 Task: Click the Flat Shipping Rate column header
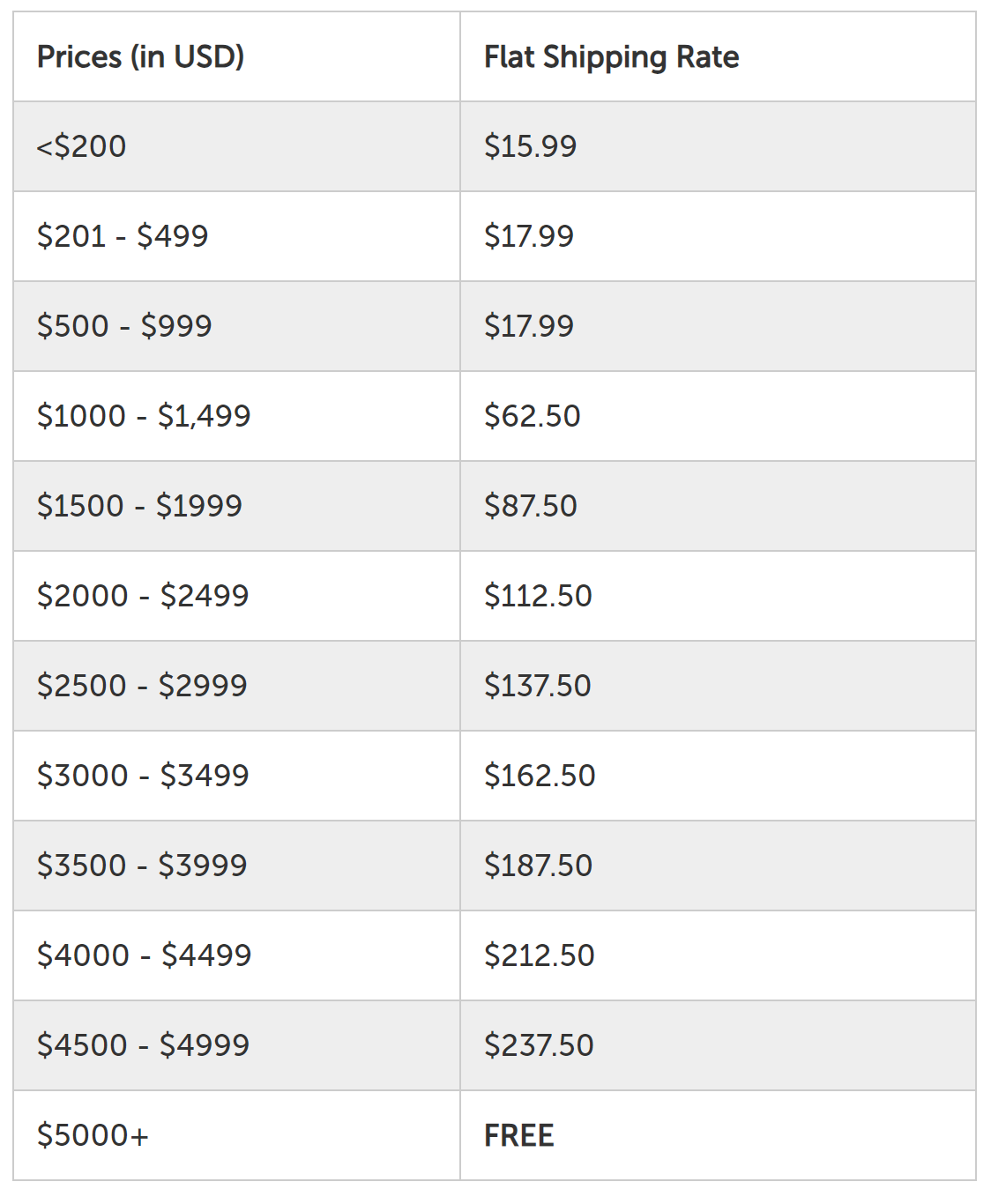(x=611, y=57)
